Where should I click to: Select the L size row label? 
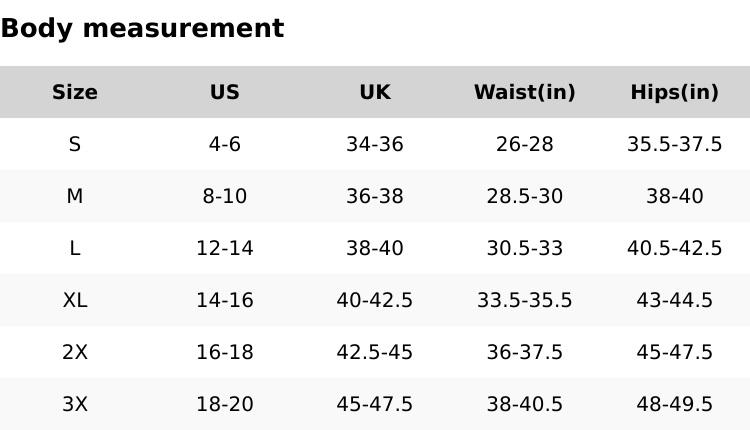tap(75, 249)
